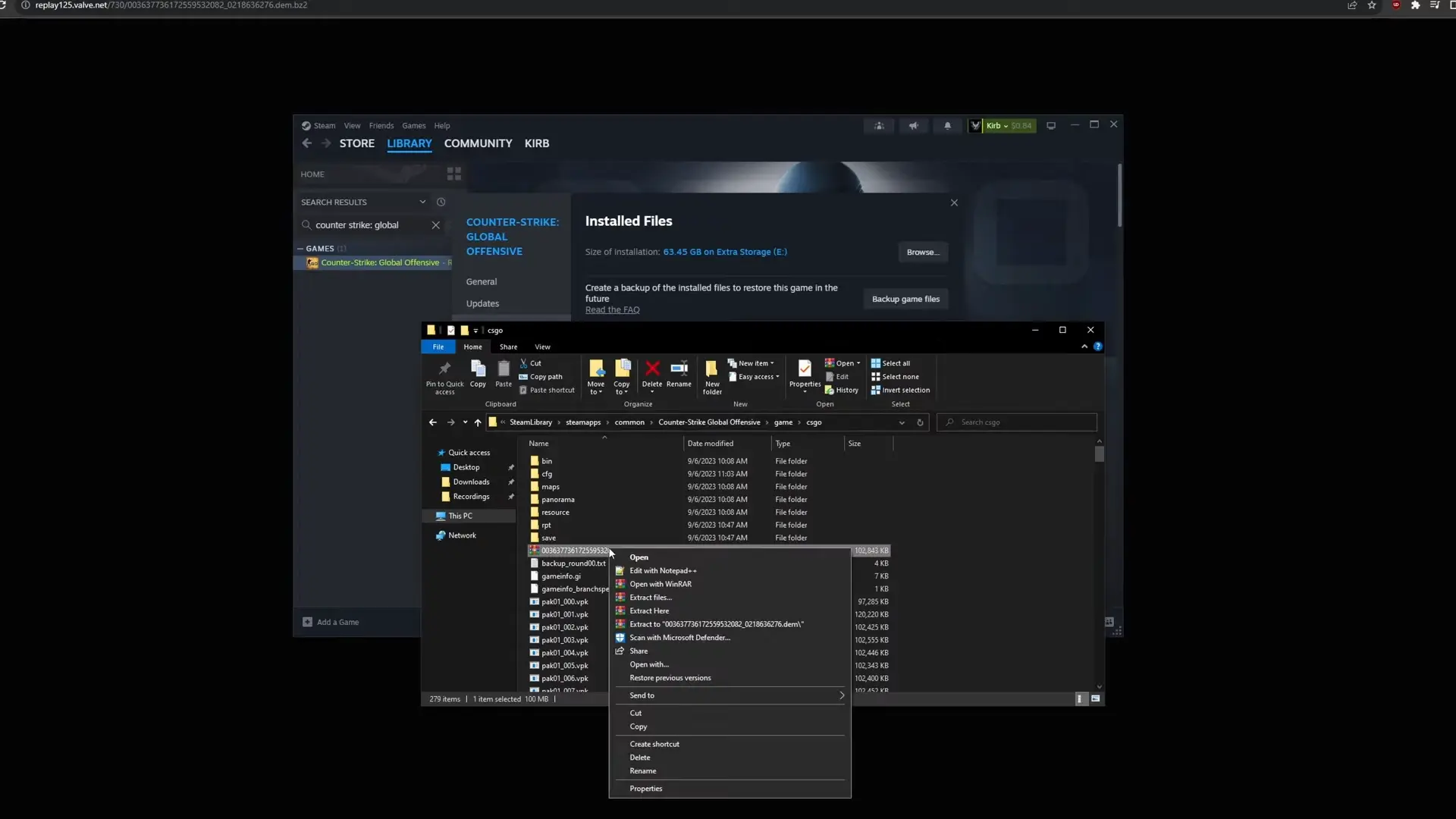The width and height of the screenshot is (1456, 819).
Task: Switch to Explorer View ribbon tab
Action: coord(542,347)
